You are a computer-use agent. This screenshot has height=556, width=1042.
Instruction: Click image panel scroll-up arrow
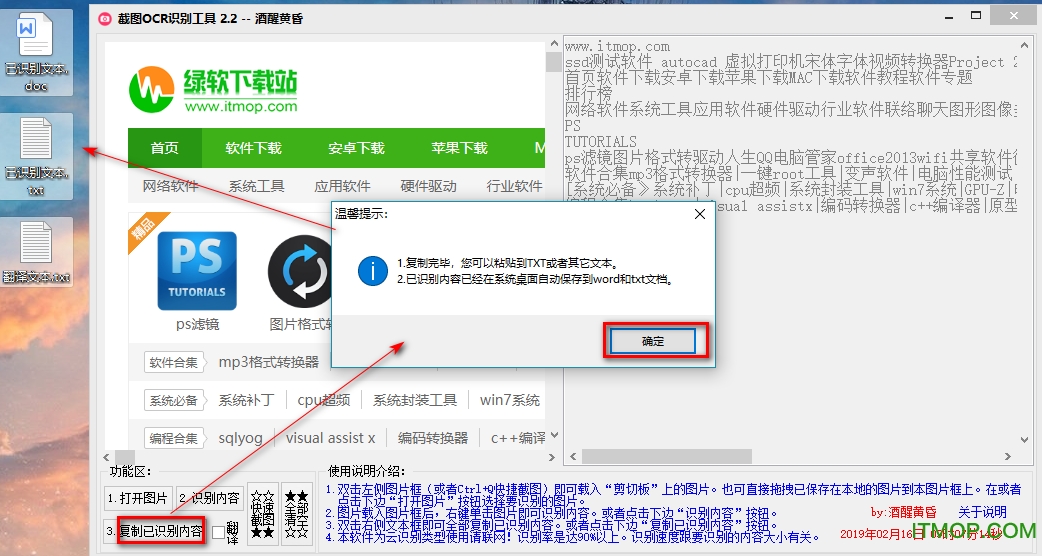tap(554, 44)
